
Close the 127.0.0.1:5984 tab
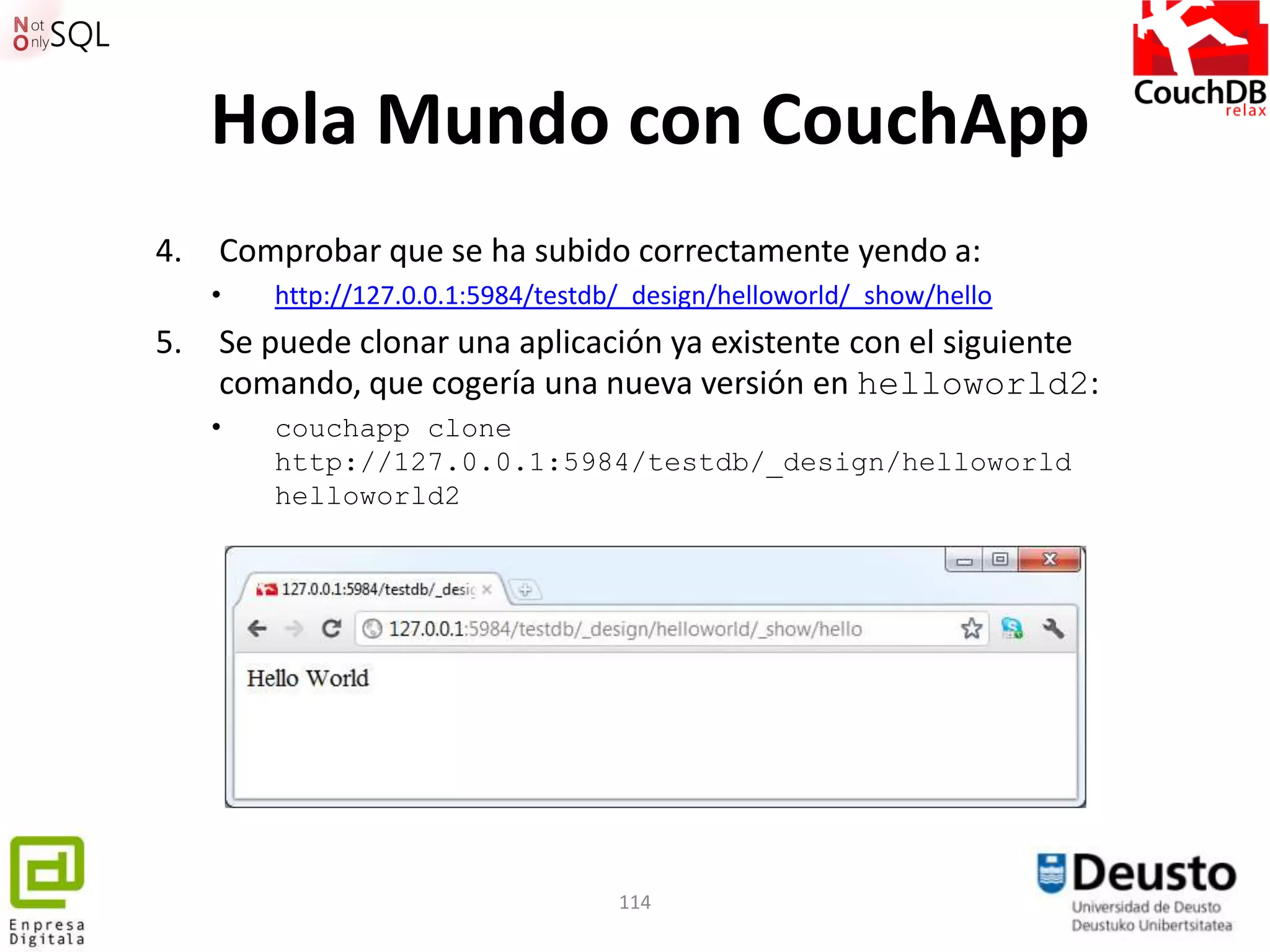pyautogui.click(x=487, y=589)
